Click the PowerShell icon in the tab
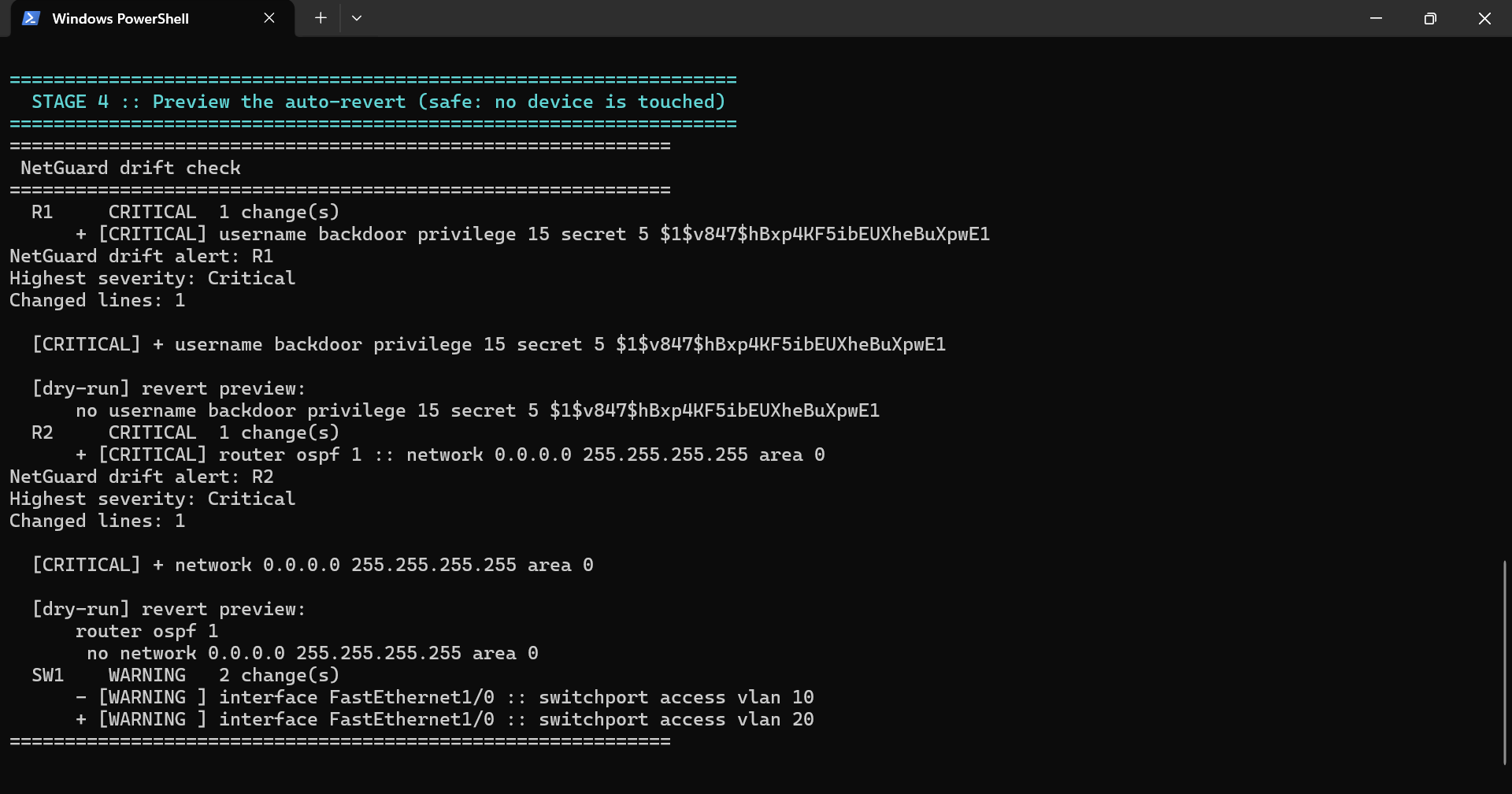The height and width of the screenshot is (794, 1512). tap(31, 18)
